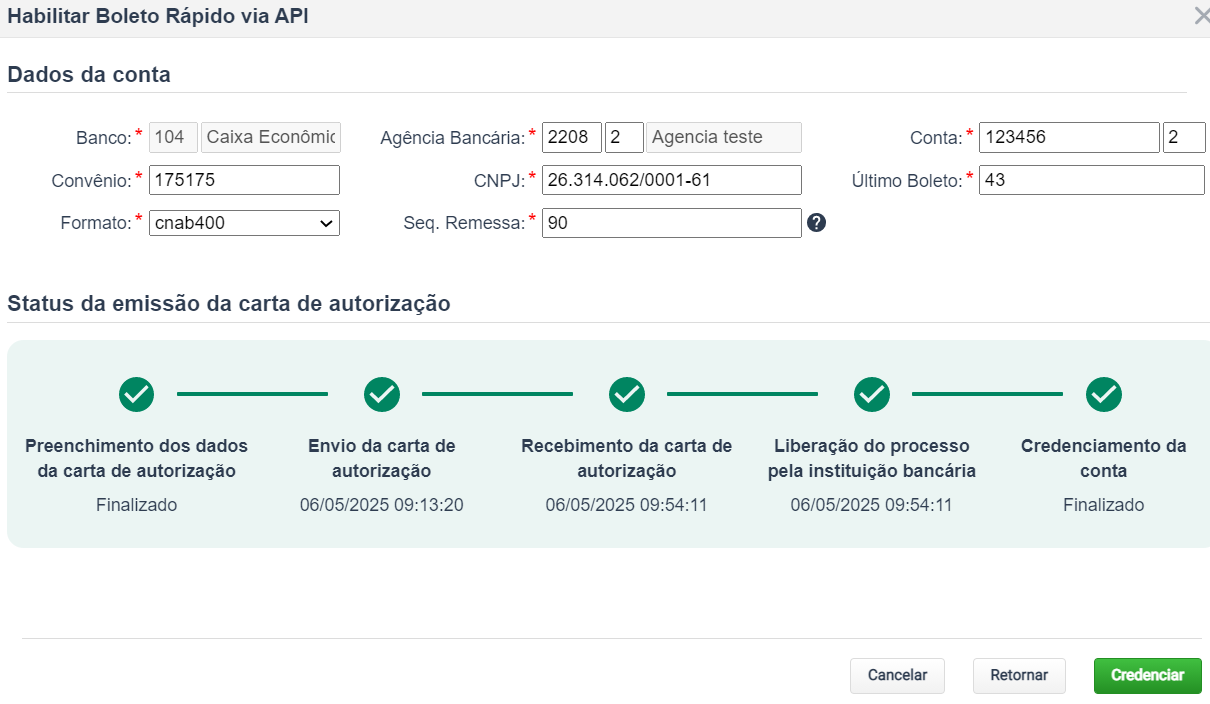The image size is (1210, 704).
Task: Focus the CNPJ input field
Action: [672, 180]
